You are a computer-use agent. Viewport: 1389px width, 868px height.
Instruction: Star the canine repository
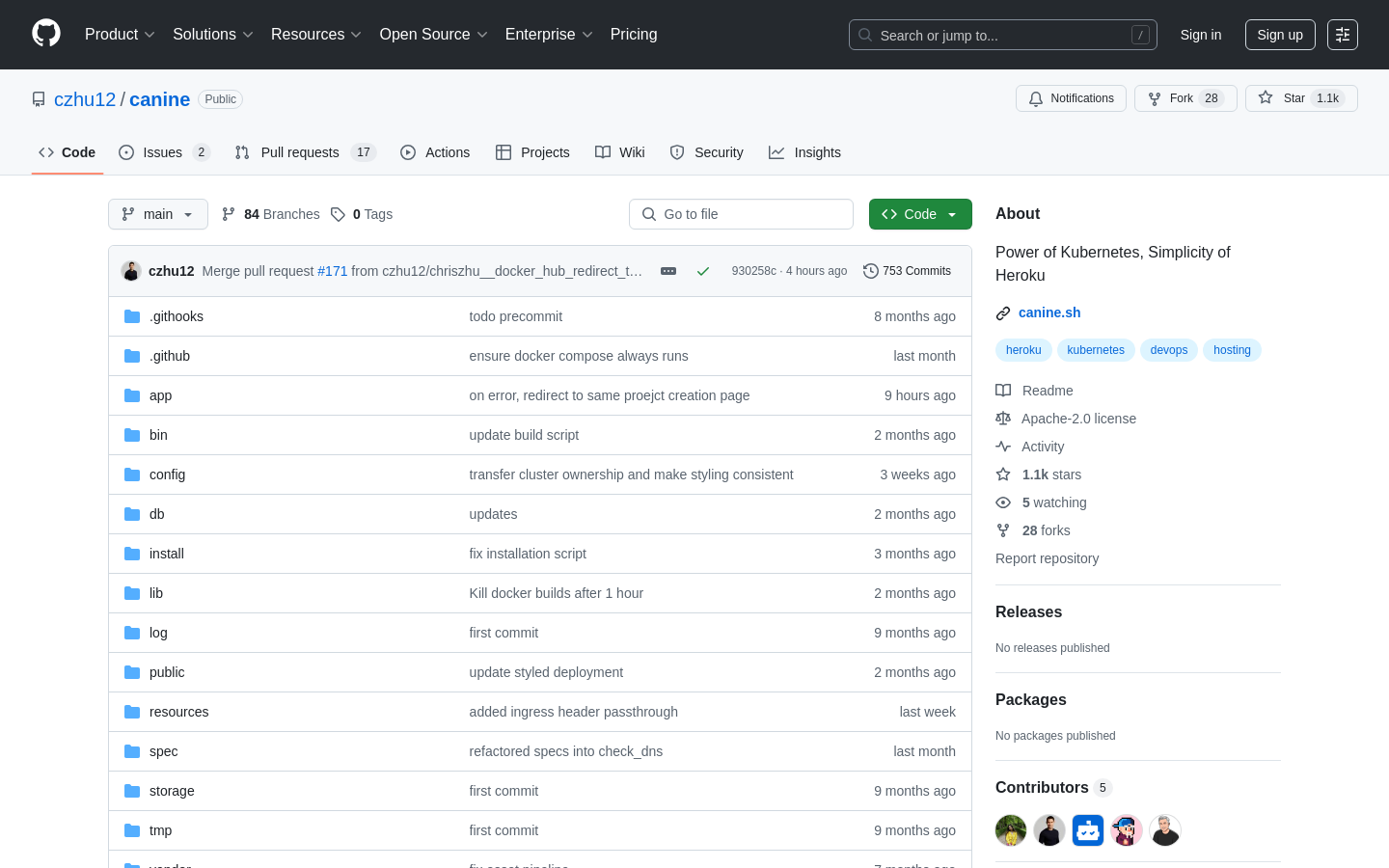point(1301,98)
